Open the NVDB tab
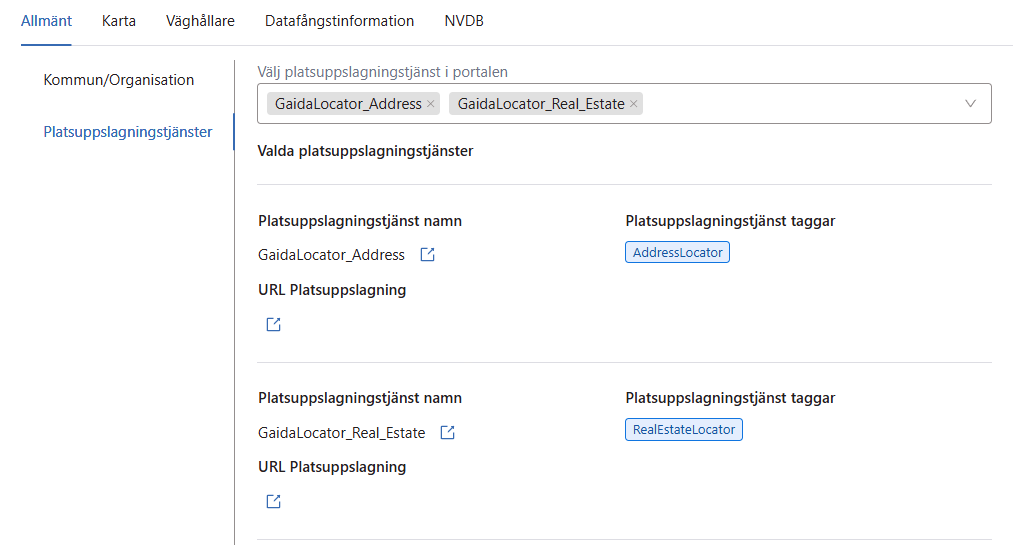Viewport: 1013px width, 545px height. click(464, 21)
